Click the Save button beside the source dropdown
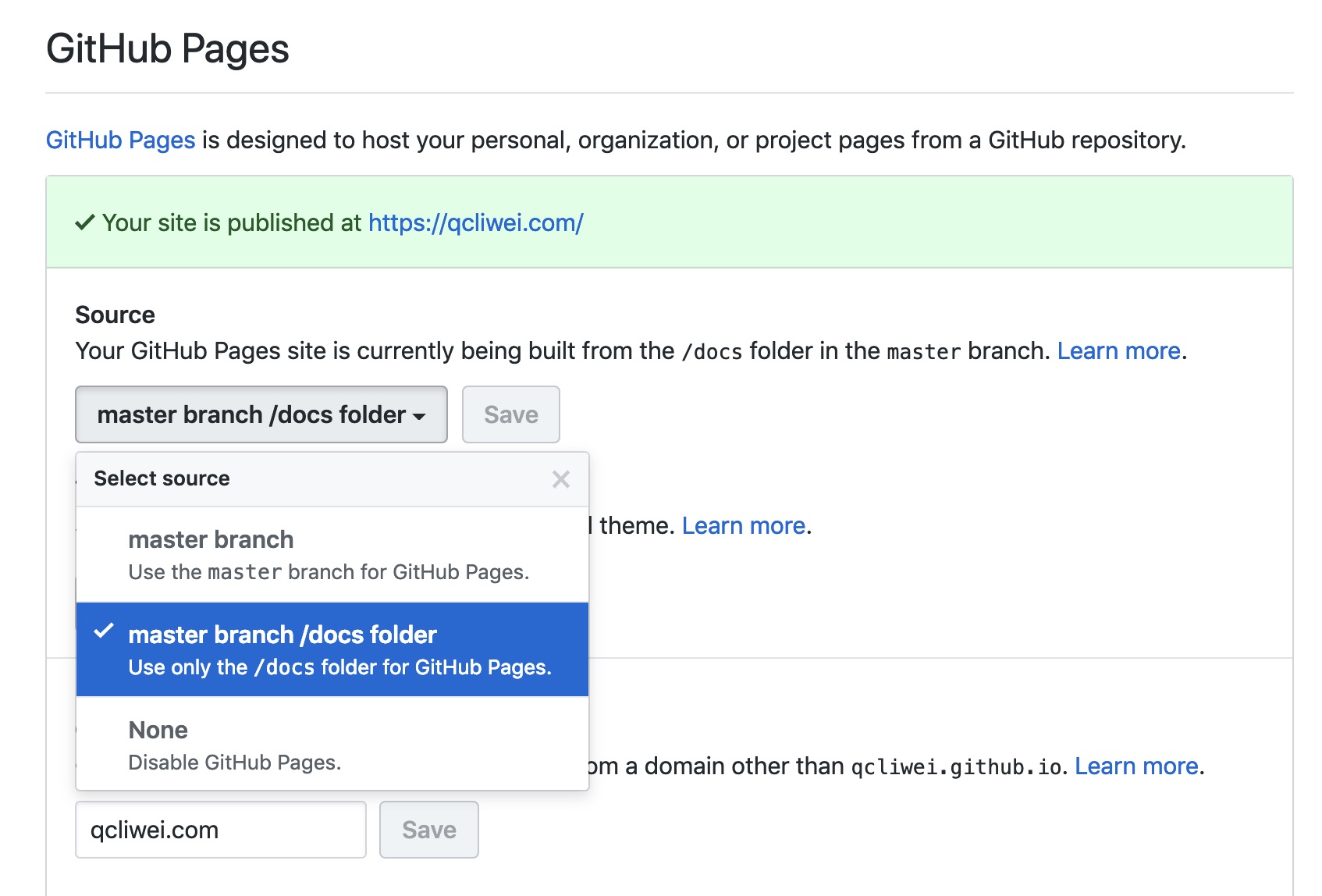Screen dimensions: 1322x896 click(511, 414)
